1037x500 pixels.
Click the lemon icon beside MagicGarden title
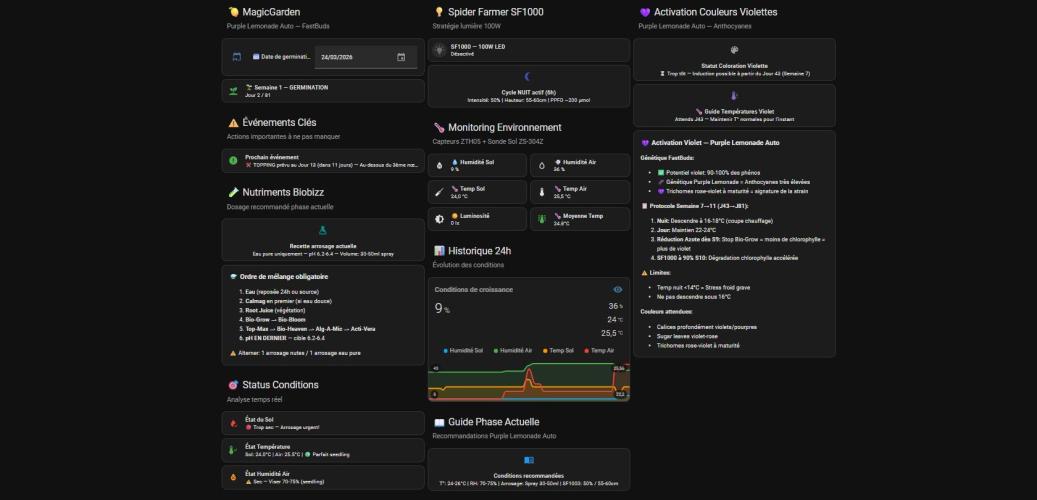(x=233, y=12)
